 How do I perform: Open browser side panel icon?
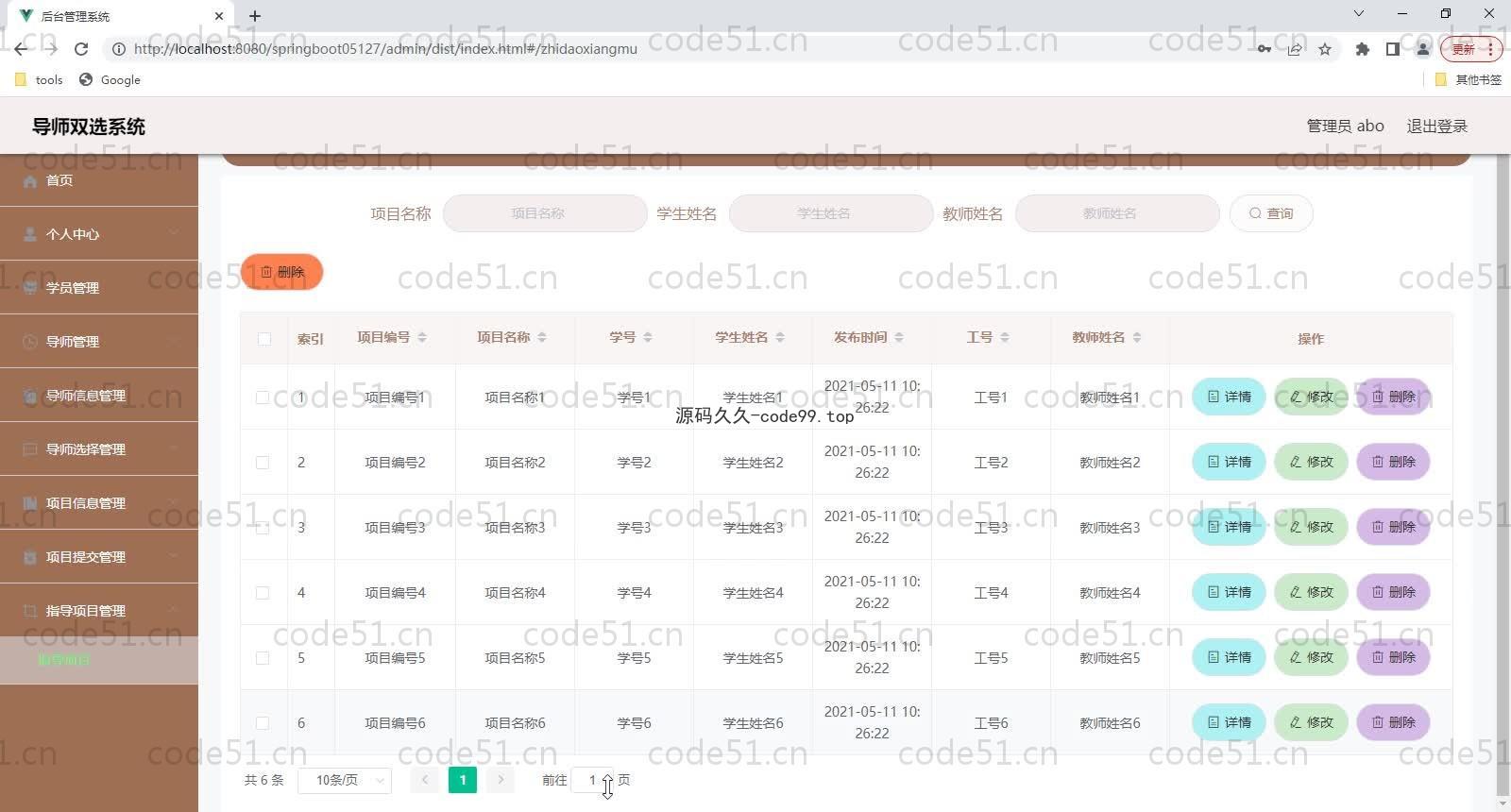pyautogui.click(x=1392, y=49)
